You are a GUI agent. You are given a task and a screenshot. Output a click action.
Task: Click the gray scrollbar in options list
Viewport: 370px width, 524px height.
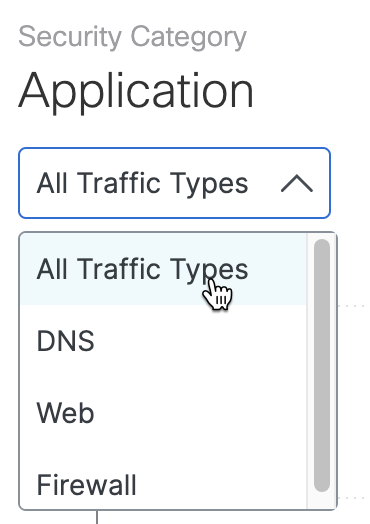point(322,365)
